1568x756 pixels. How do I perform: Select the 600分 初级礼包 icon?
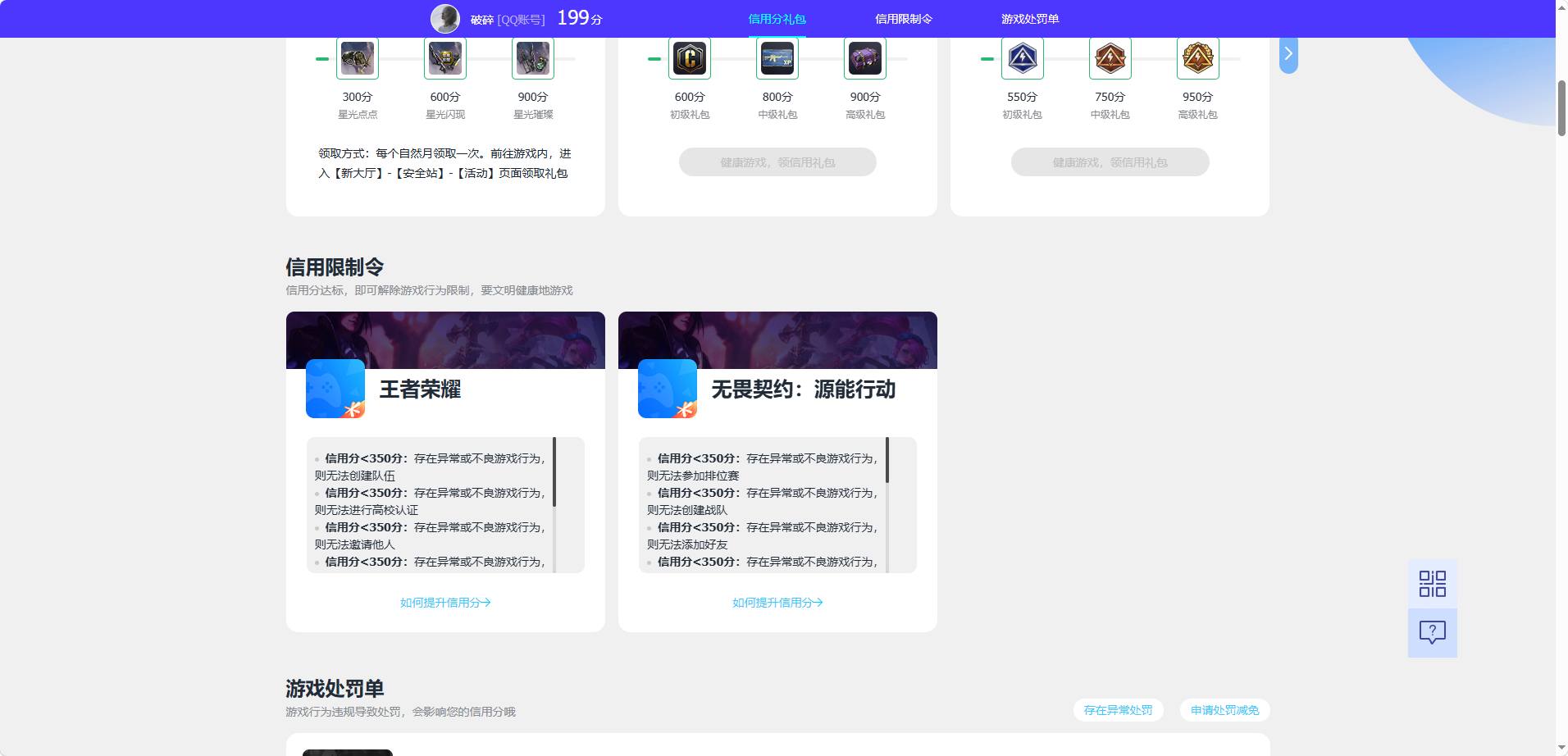690,58
